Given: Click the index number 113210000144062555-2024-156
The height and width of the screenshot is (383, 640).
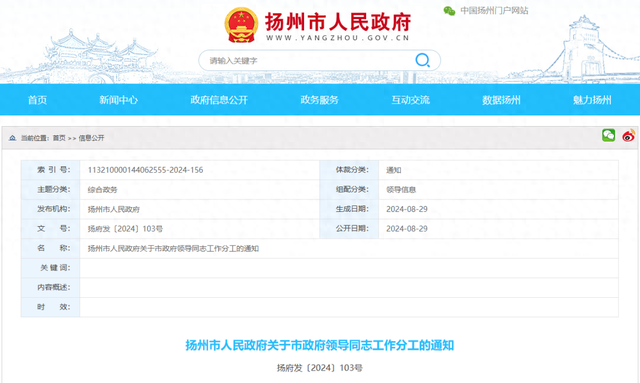Looking at the screenshot, I should [x=145, y=170].
